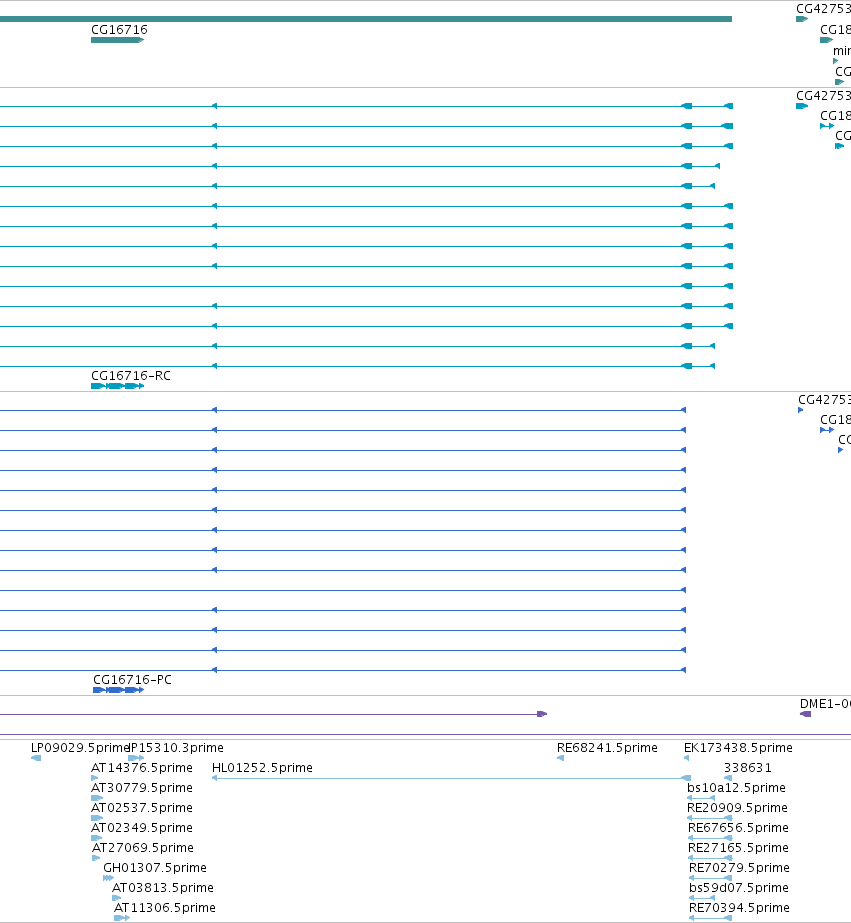Click the LP09029.5prime EST label
Viewport: 851px width, 923px height.
point(79,748)
